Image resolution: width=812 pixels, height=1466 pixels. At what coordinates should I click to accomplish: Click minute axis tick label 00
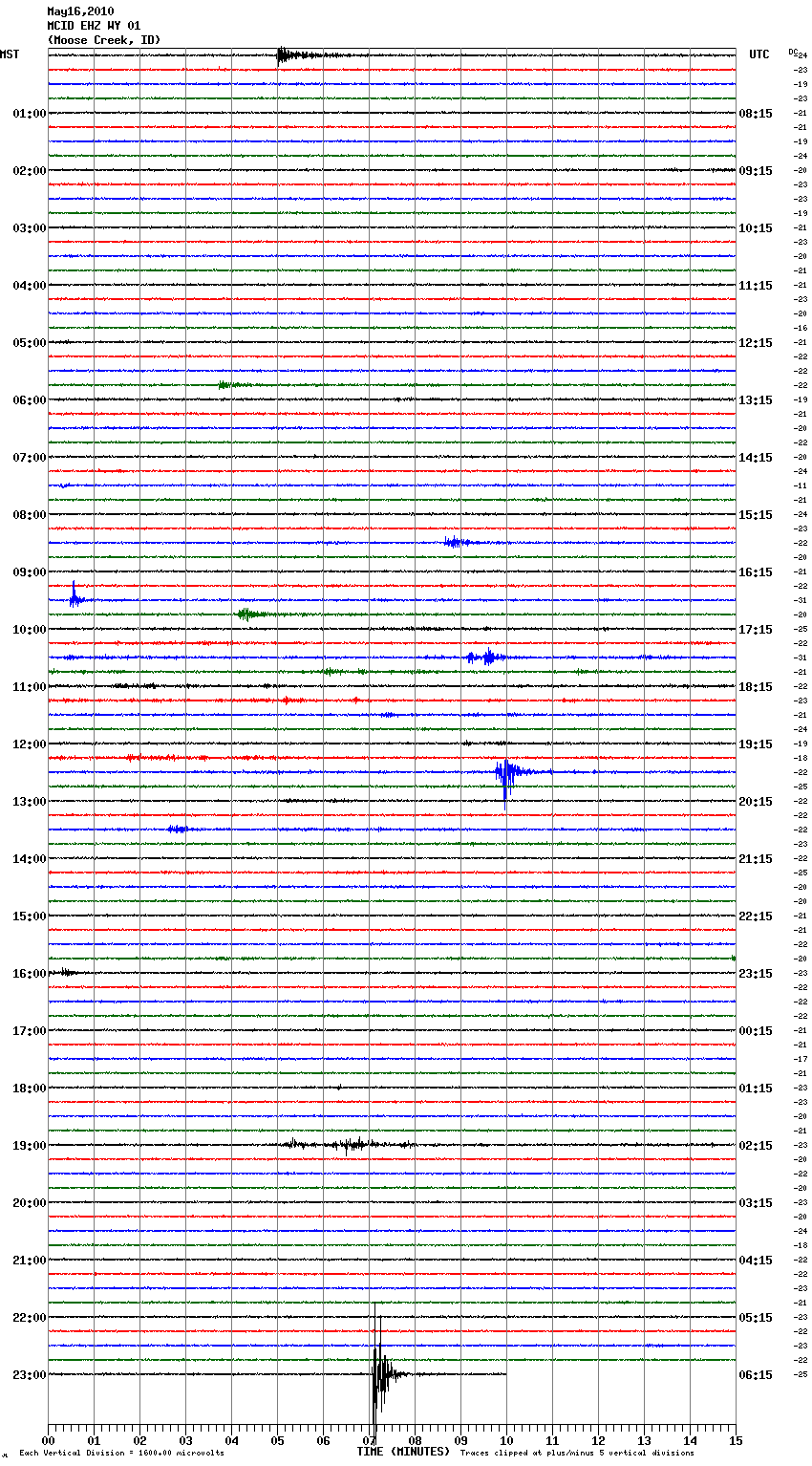coord(48,1441)
